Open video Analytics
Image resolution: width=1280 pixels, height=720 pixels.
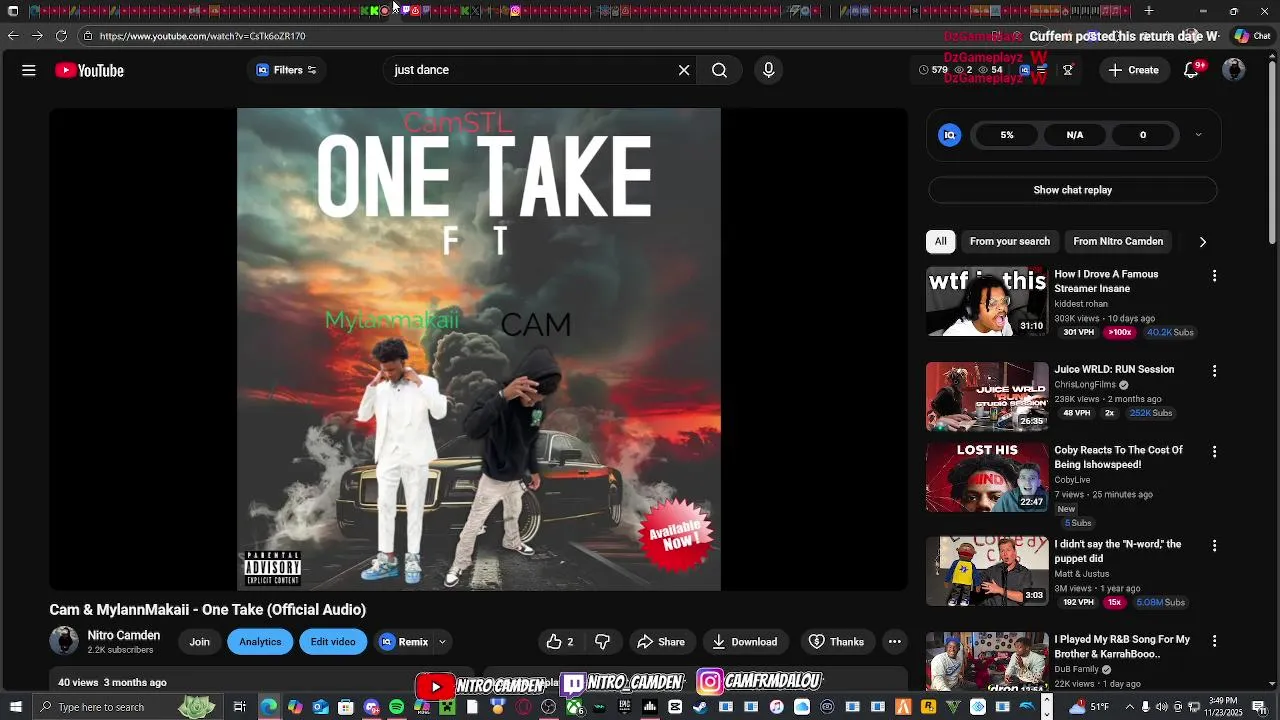(x=260, y=642)
